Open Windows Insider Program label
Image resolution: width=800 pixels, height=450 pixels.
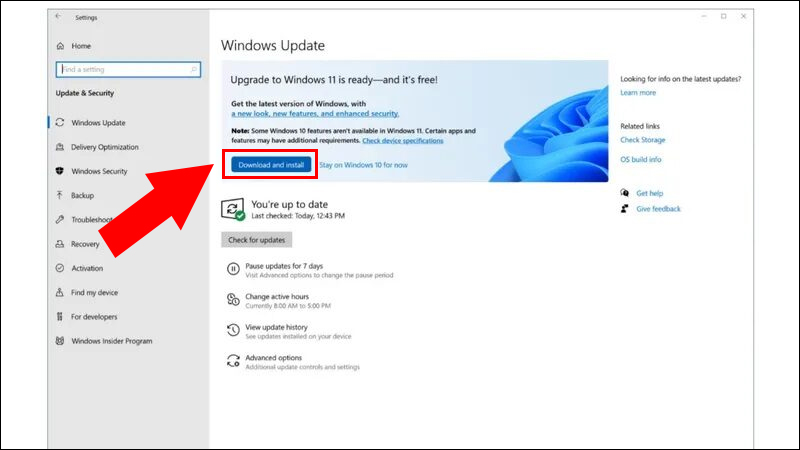click(112, 341)
